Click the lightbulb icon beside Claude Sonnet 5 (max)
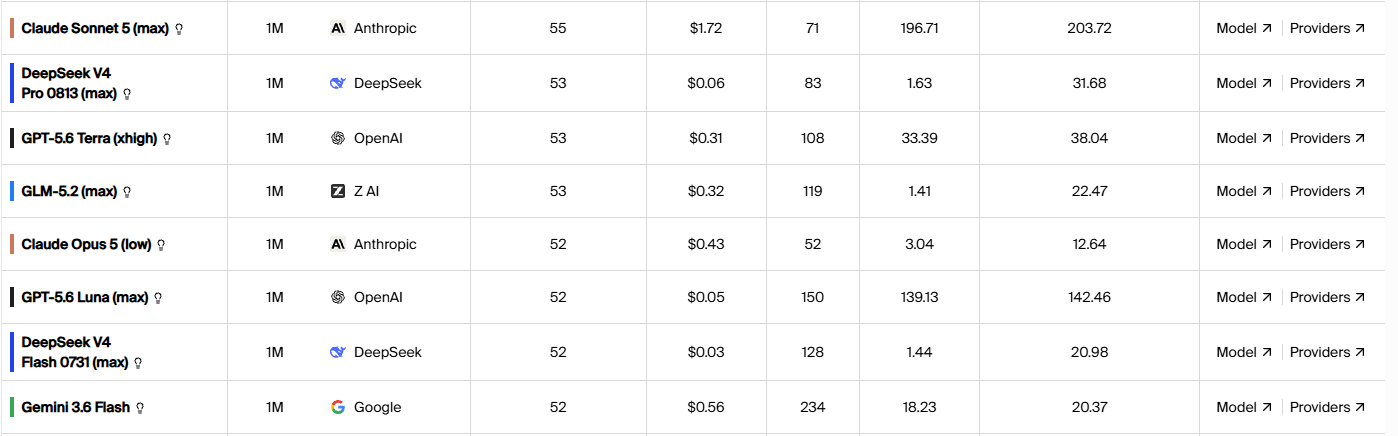Screen dimensions: 1398x436 point(179,29)
